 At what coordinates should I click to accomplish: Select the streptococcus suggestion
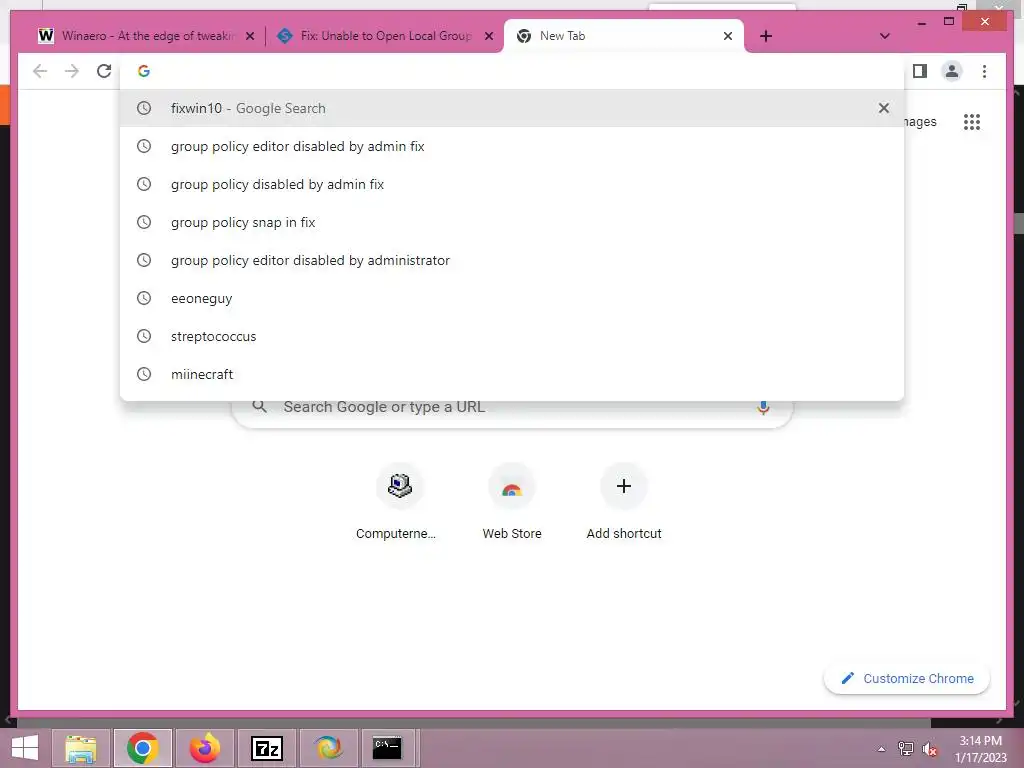(512, 336)
